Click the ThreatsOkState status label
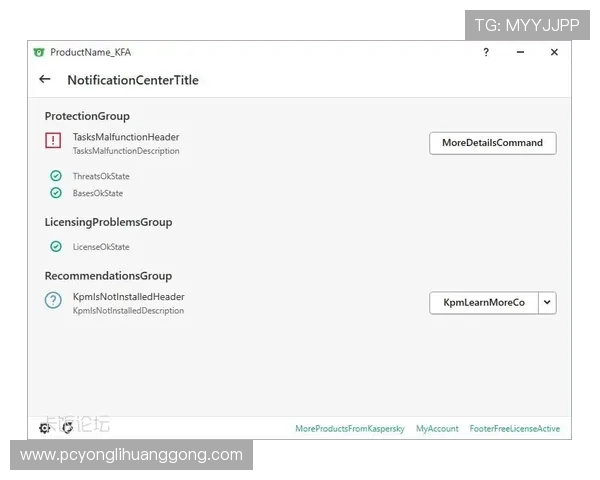 (x=101, y=176)
